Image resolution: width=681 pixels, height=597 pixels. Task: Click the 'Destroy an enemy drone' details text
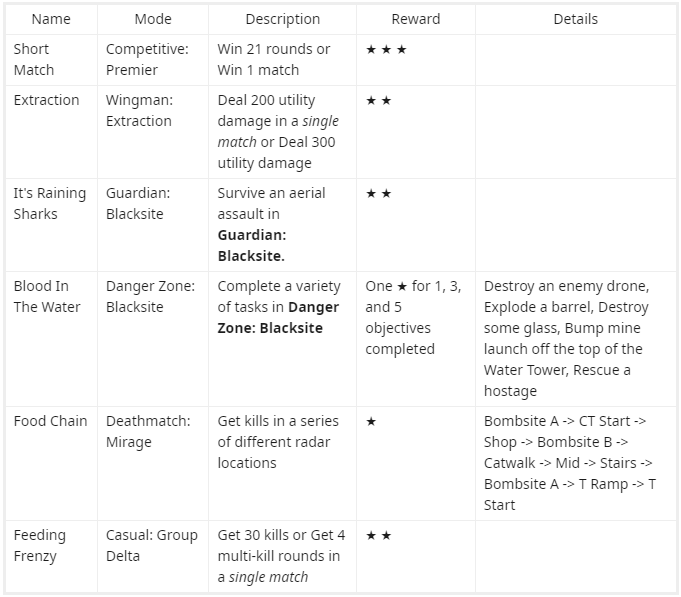pos(566,286)
